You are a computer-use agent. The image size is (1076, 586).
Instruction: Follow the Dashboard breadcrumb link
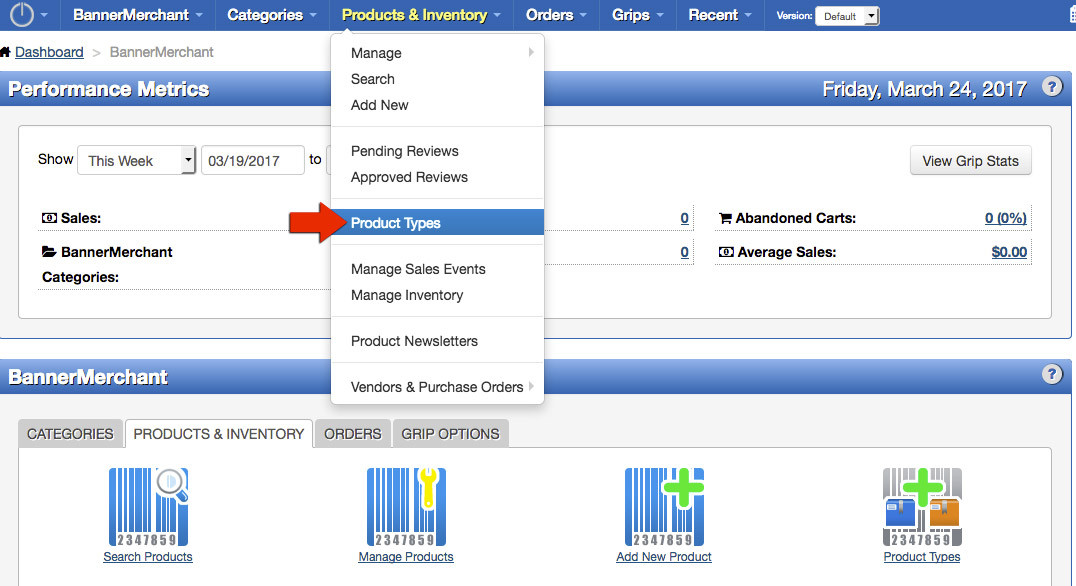tap(49, 52)
